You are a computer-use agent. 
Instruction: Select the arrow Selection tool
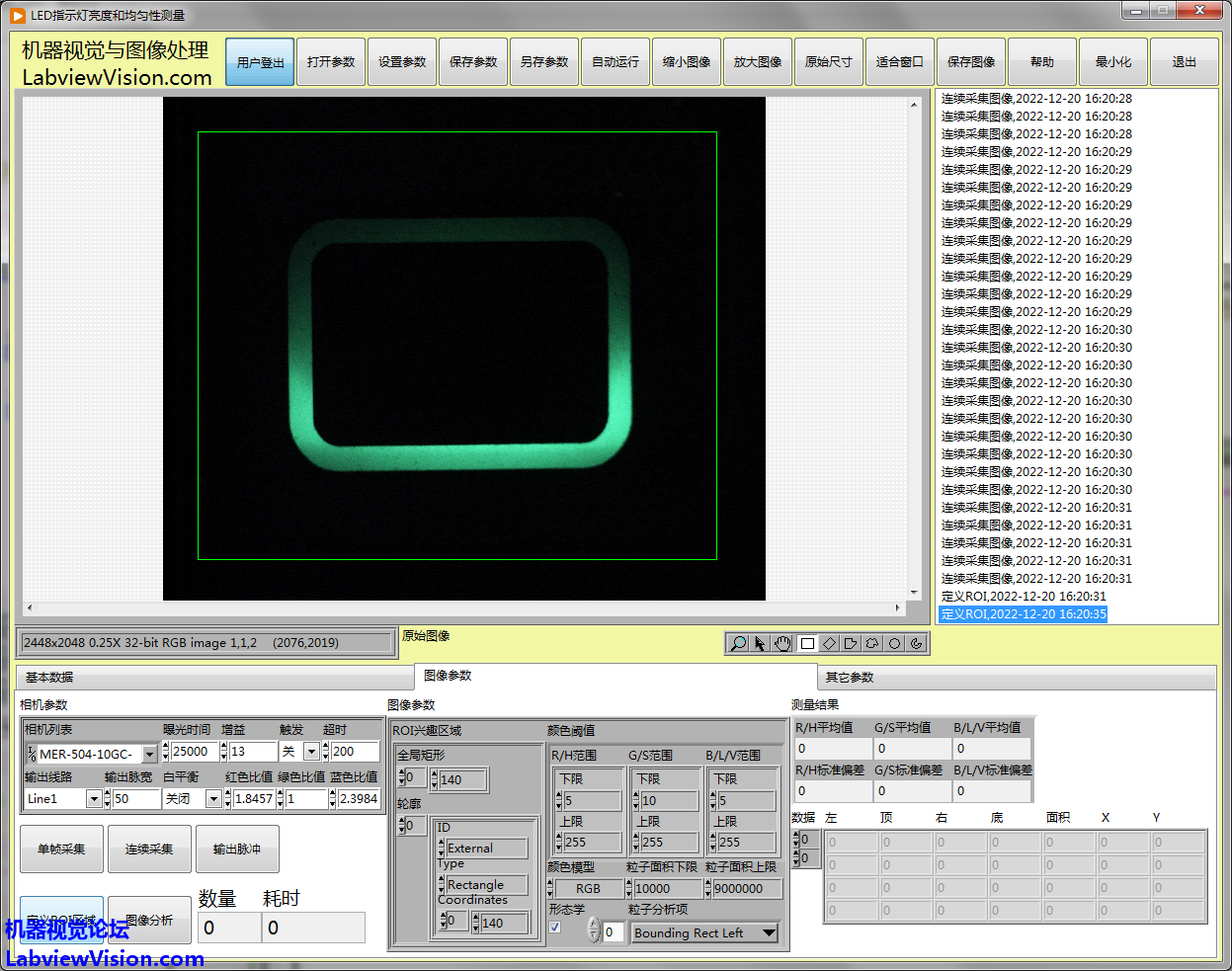(760, 643)
